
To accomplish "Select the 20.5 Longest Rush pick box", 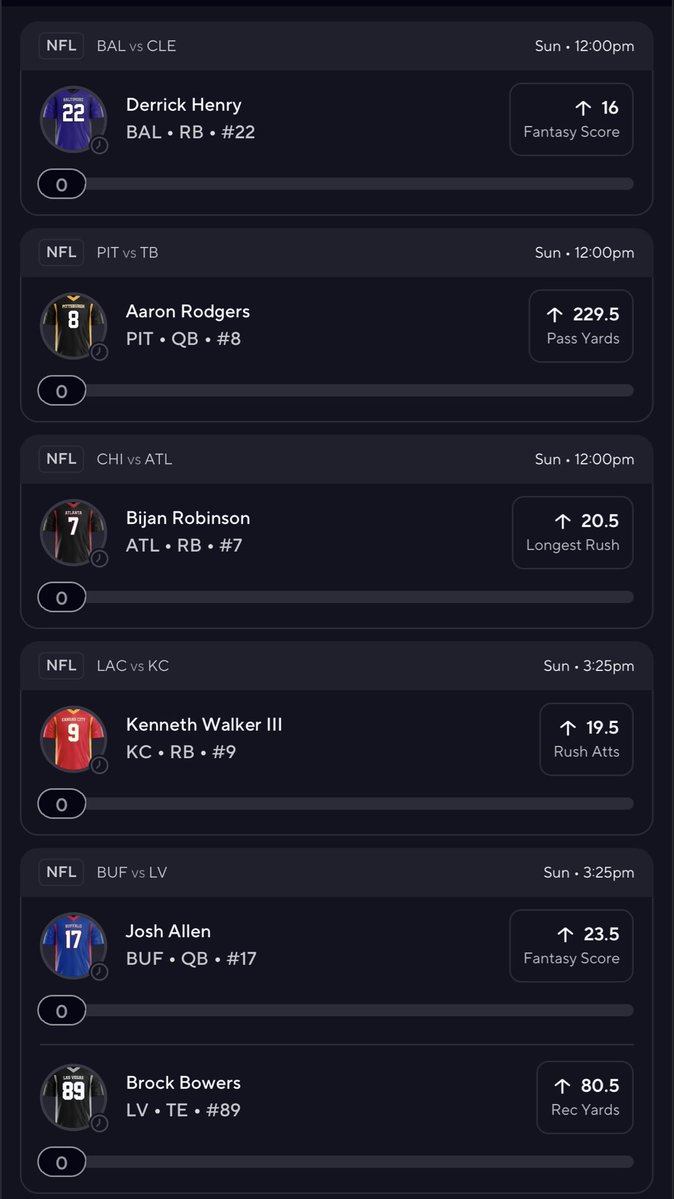I will (x=573, y=532).
